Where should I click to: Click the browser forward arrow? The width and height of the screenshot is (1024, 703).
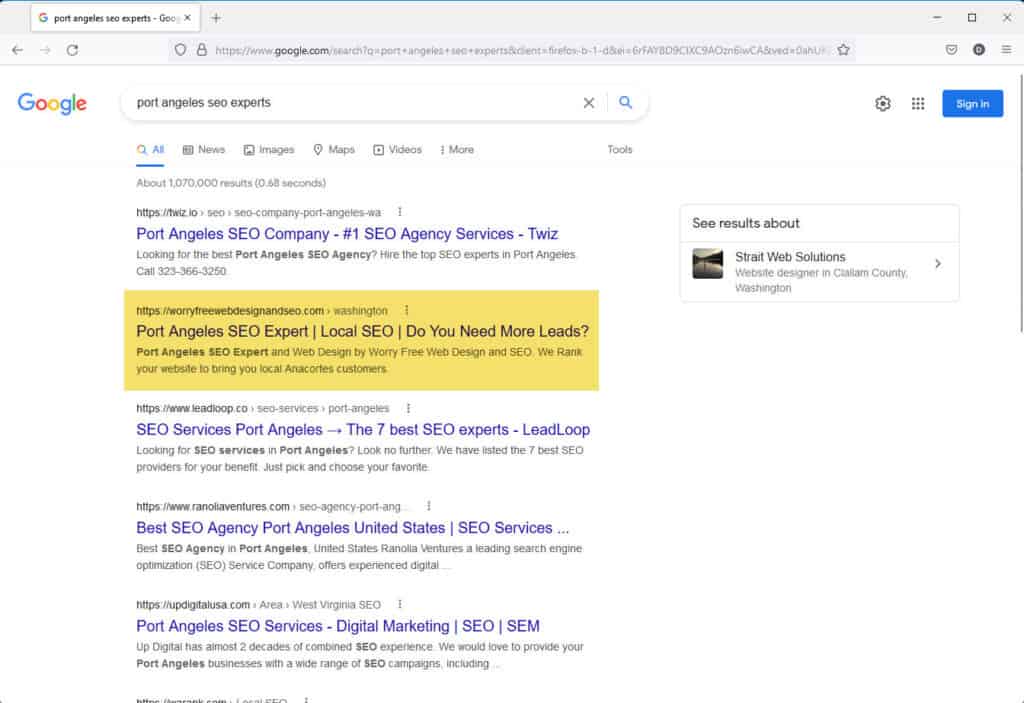45,50
